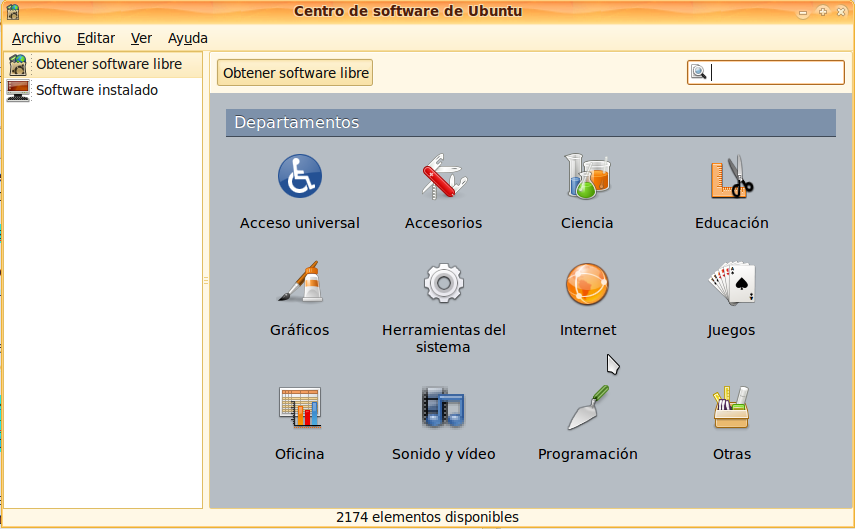
Task: Click the Sonido y vídeo label
Action: (443, 454)
